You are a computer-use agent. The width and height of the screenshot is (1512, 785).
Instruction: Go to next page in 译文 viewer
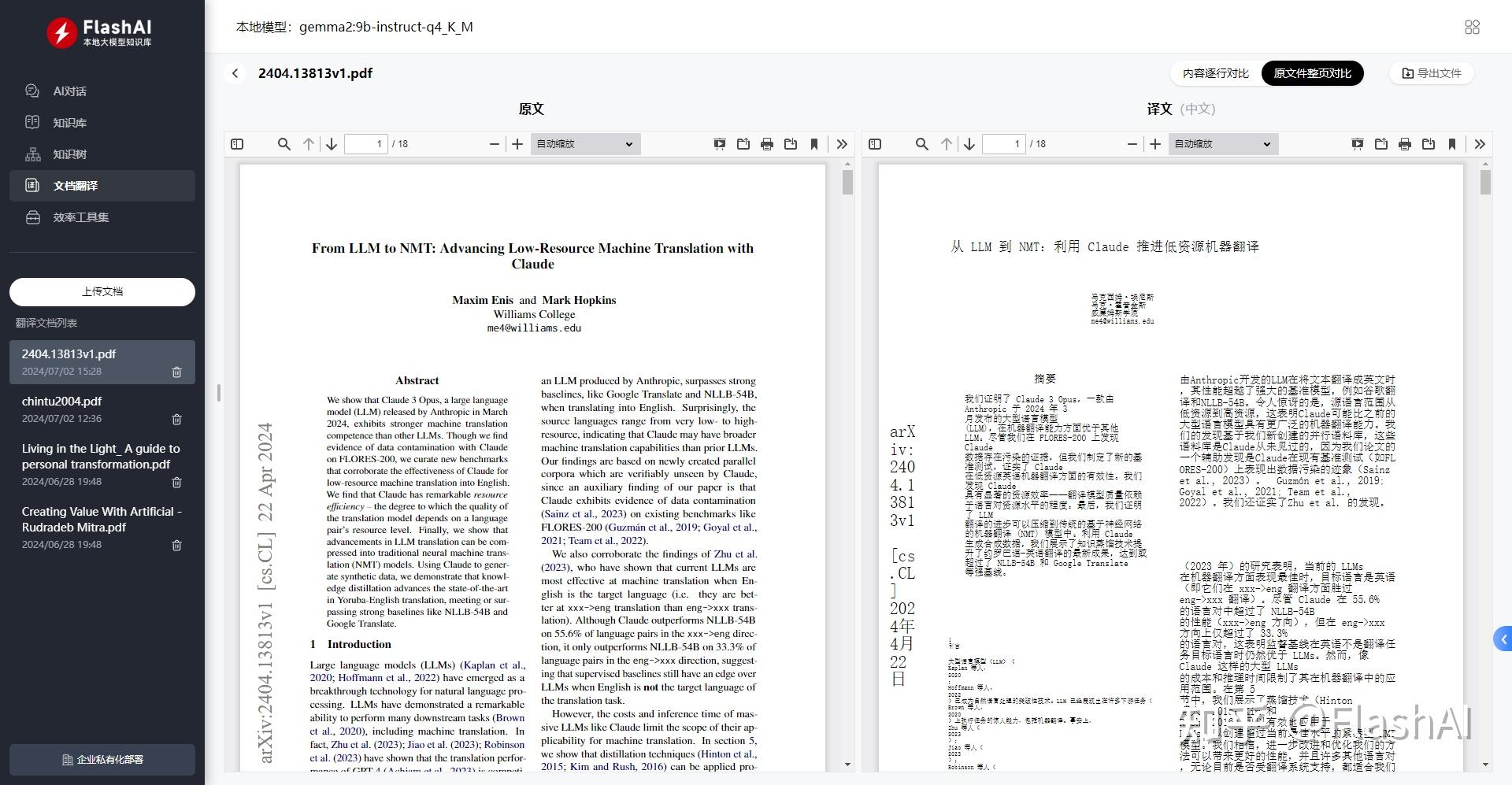[969, 144]
